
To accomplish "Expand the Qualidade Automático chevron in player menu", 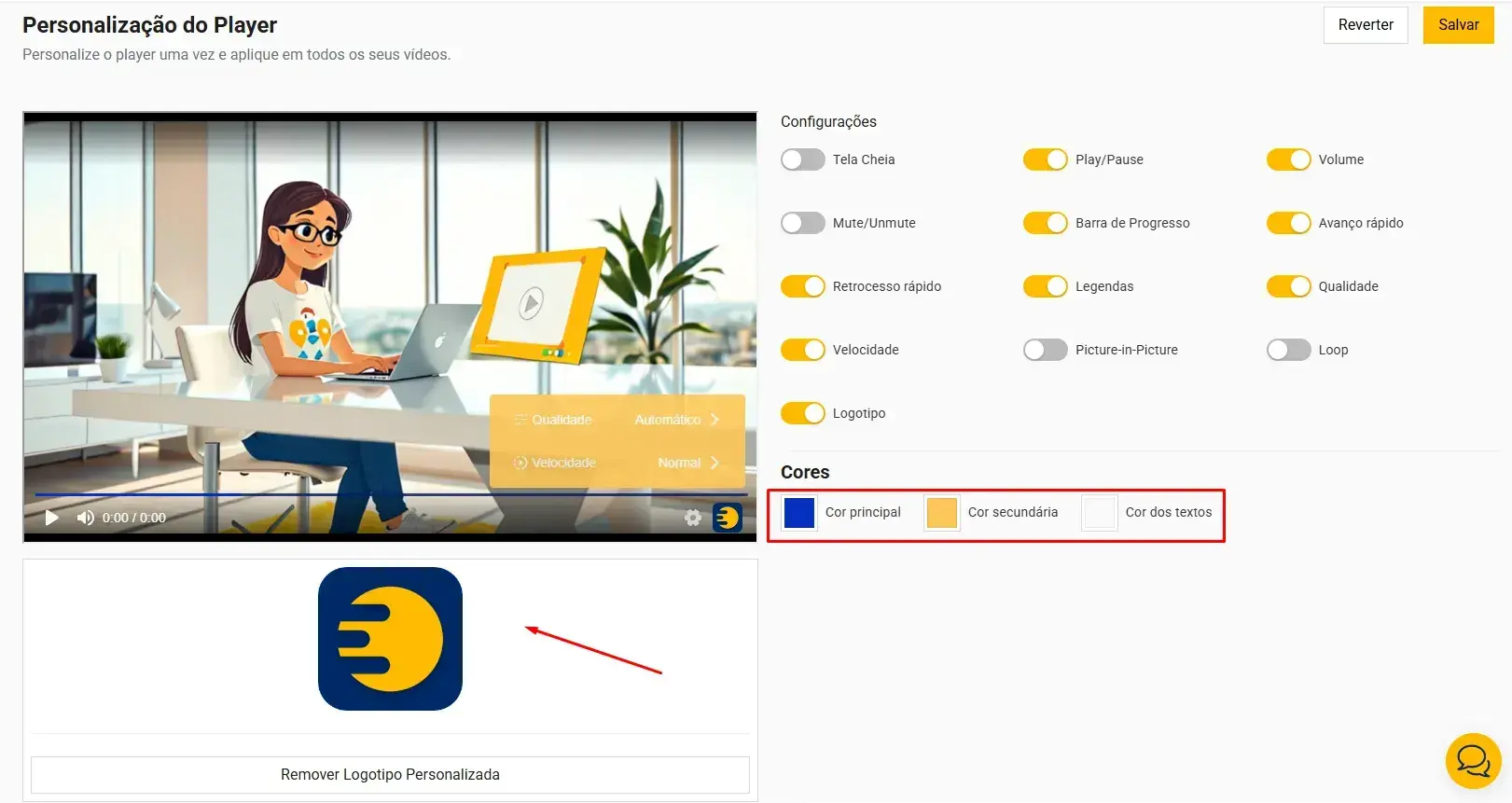I will (x=714, y=420).
